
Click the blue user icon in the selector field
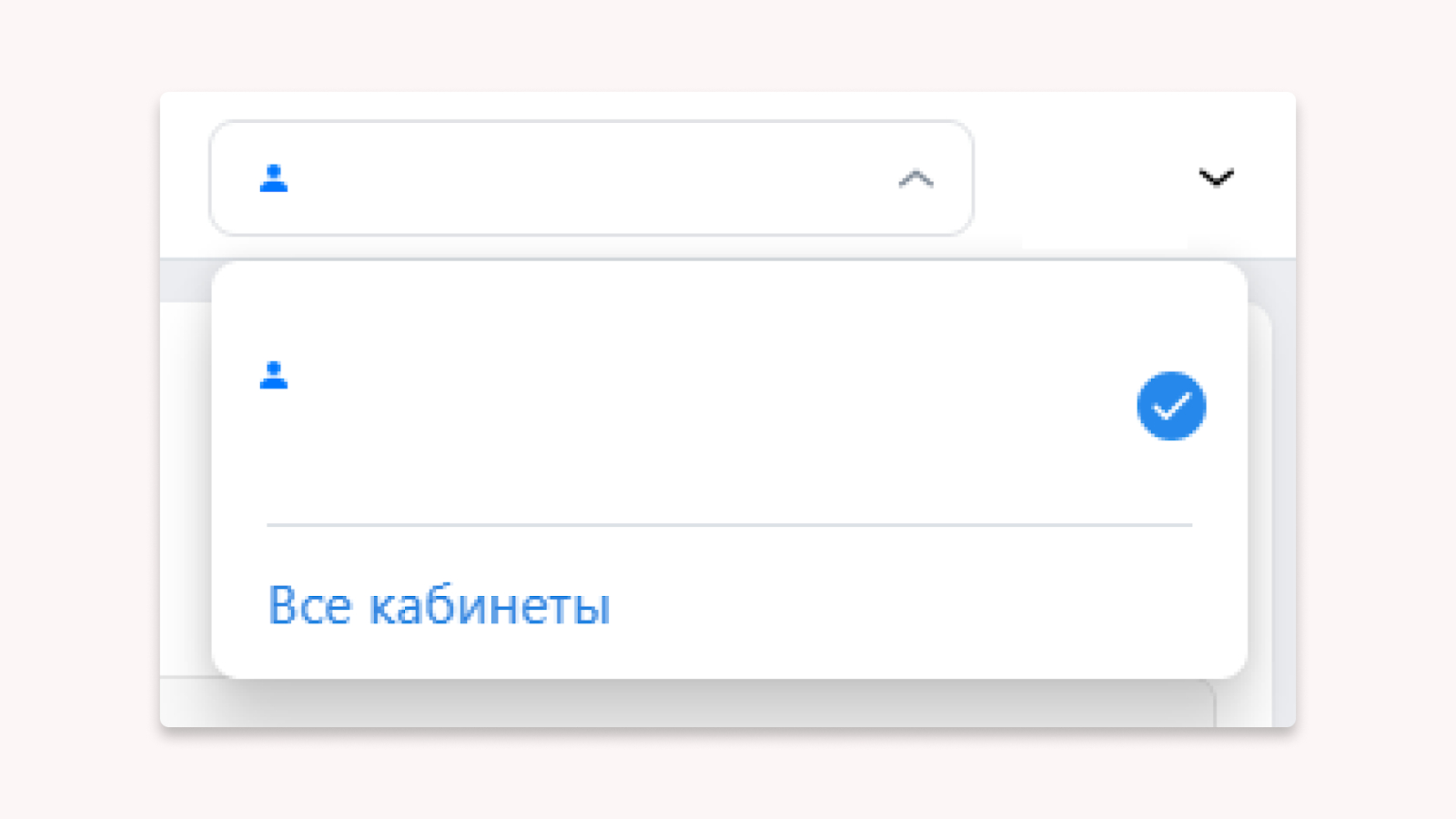274,178
